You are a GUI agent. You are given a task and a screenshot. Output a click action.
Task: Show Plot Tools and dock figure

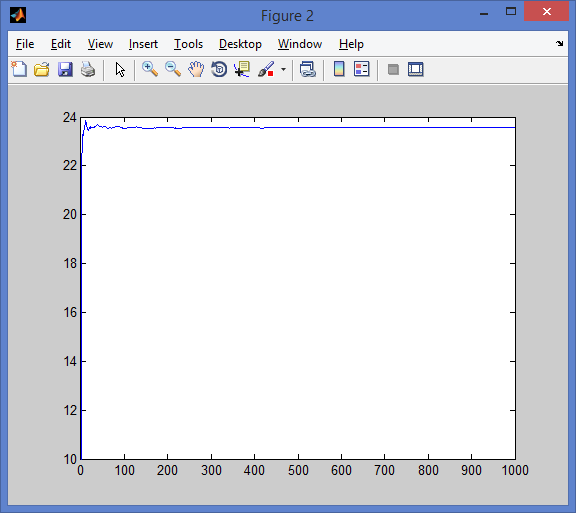coord(416,69)
